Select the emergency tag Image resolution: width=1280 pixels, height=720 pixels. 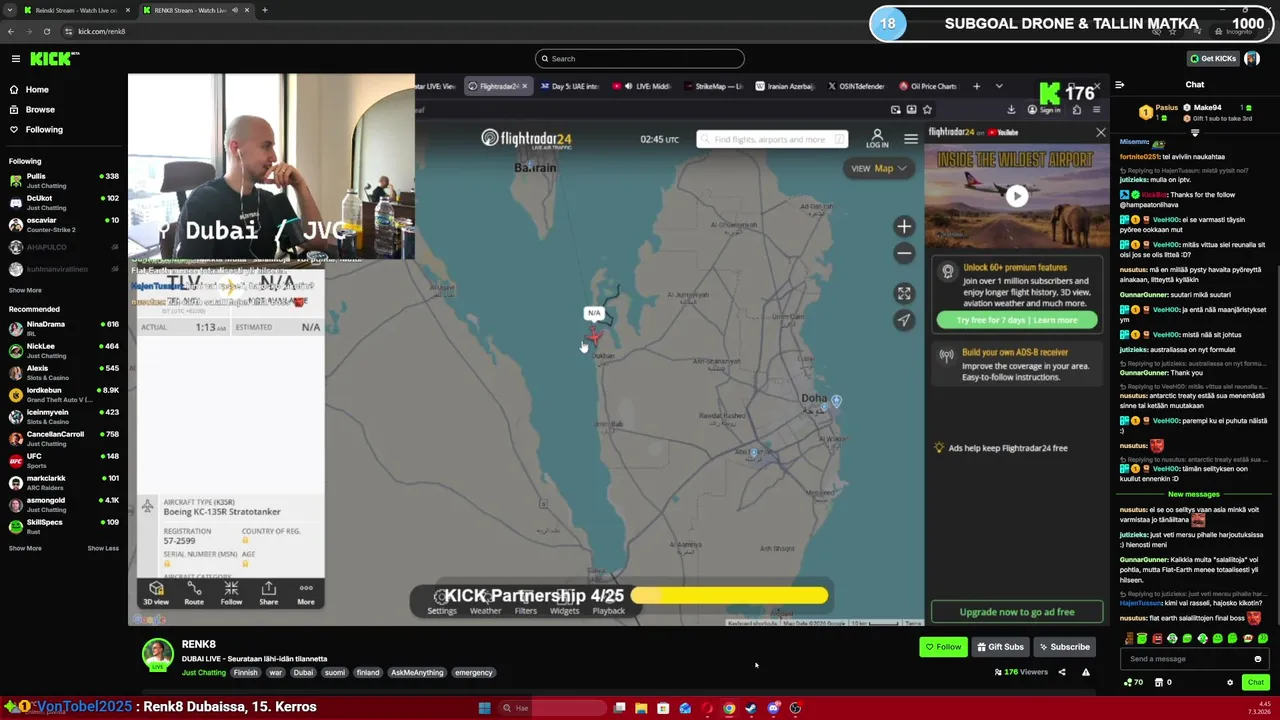coord(474,673)
